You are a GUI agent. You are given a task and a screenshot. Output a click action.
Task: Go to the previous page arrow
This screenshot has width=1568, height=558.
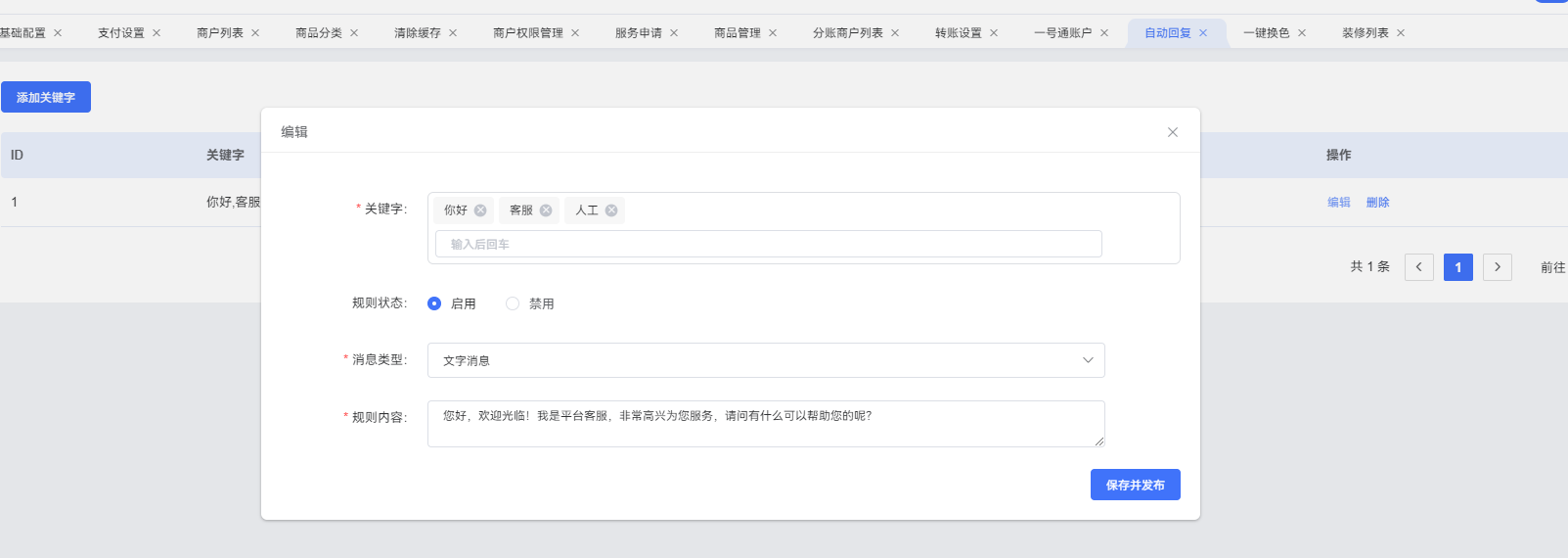pos(1418,267)
